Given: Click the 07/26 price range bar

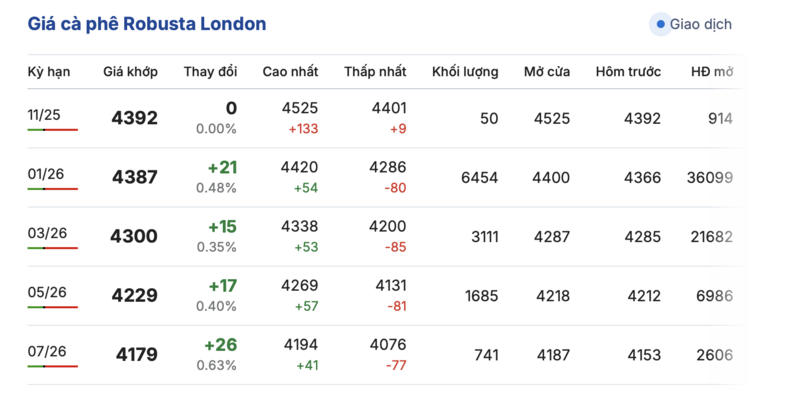Looking at the screenshot, I should pyautogui.click(x=53, y=366).
